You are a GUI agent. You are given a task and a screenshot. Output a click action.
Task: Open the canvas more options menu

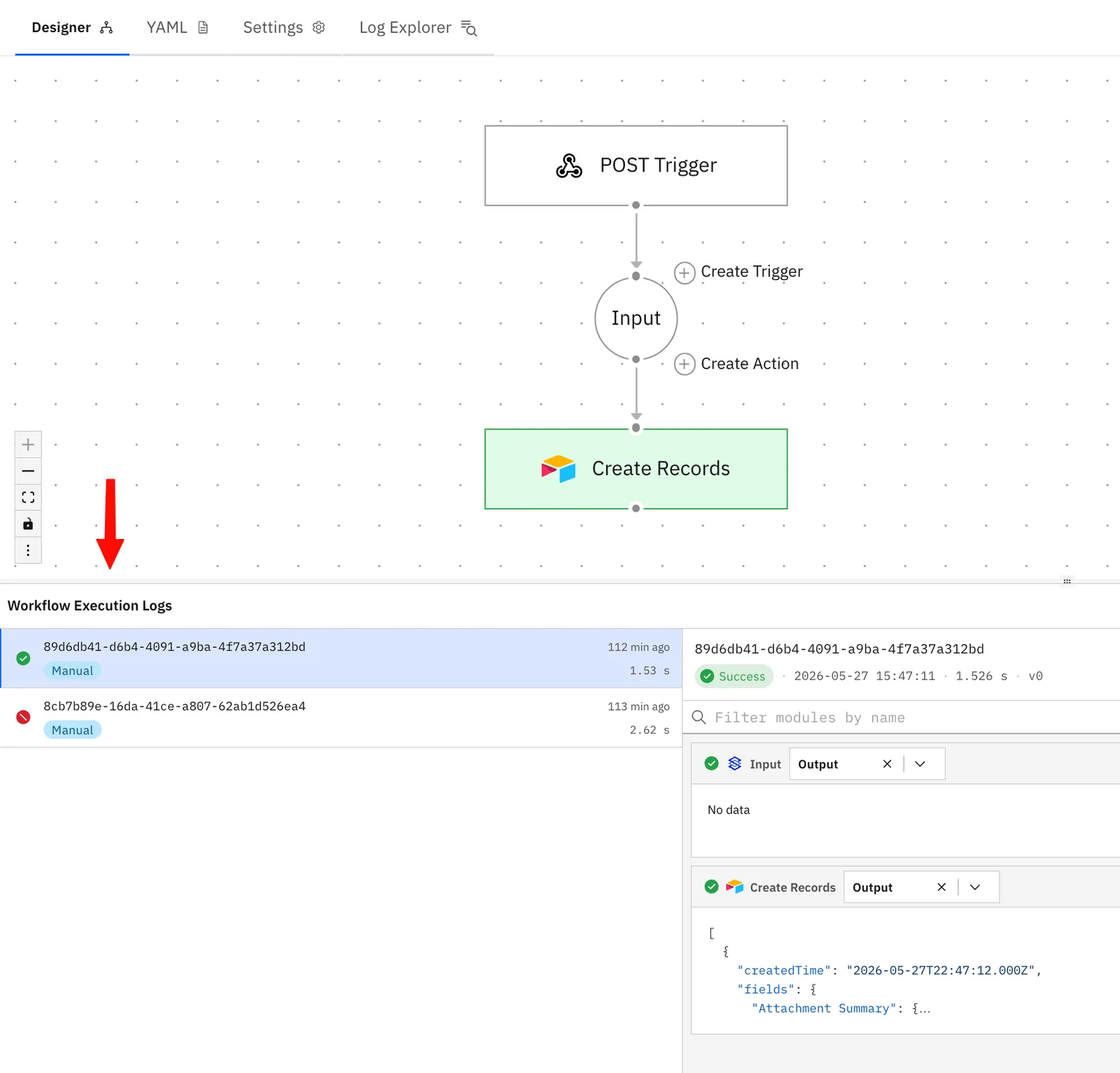(x=28, y=551)
